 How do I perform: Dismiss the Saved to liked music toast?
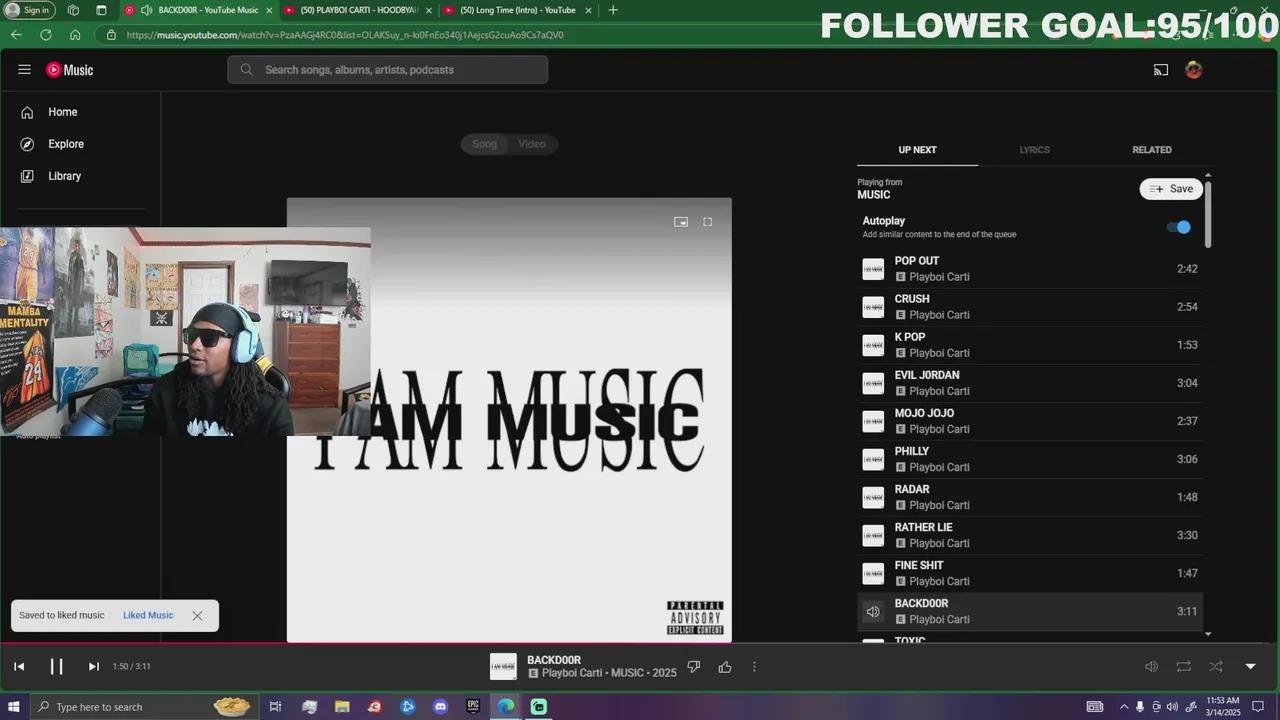[x=197, y=616]
